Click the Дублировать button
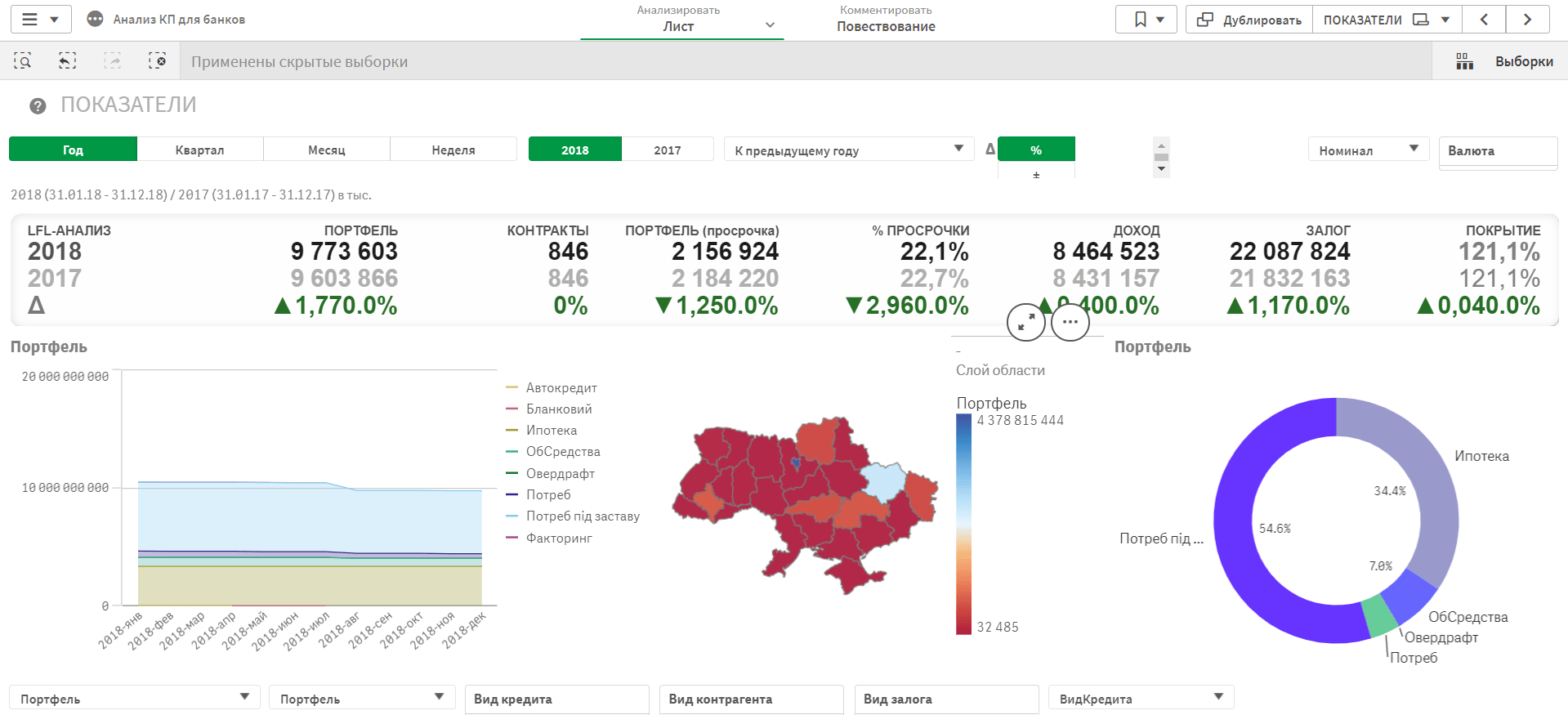1568x715 pixels. [1249, 20]
